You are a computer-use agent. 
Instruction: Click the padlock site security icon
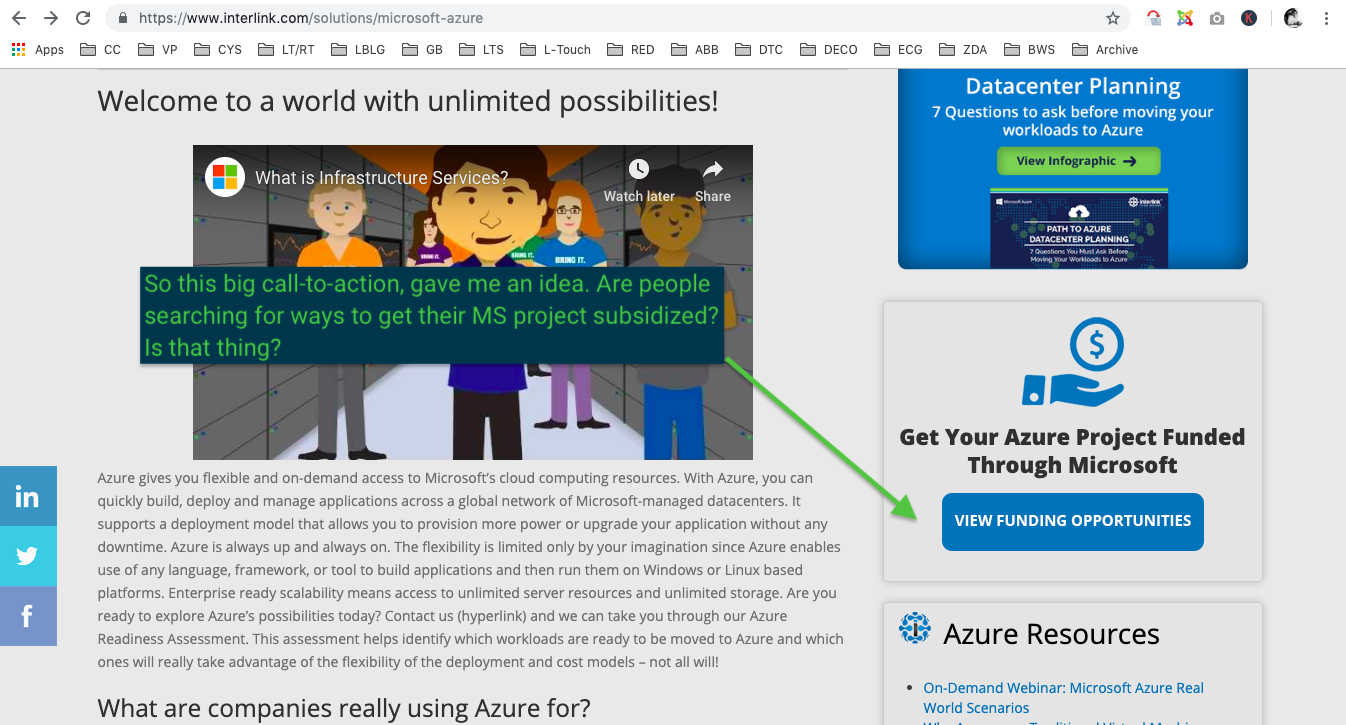pos(124,18)
